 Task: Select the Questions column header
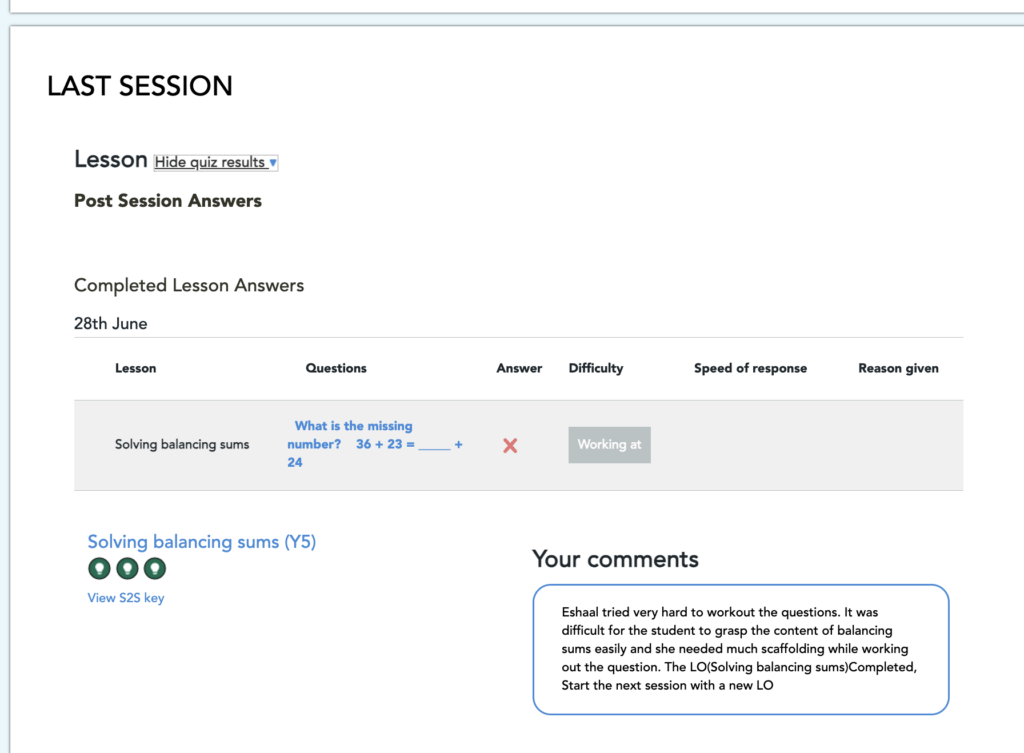click(x=336, y=368)
